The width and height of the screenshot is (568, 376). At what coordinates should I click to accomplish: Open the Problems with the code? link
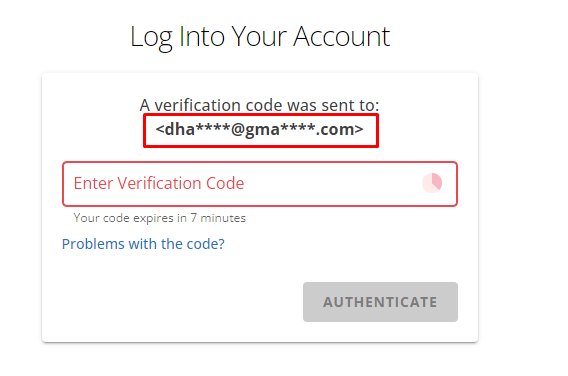pos(143,244)
